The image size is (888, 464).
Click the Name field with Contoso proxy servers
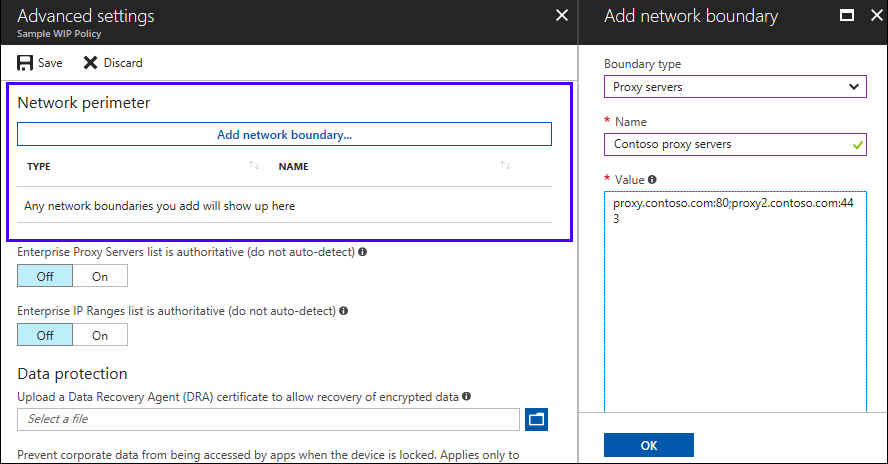coord(725,144)
